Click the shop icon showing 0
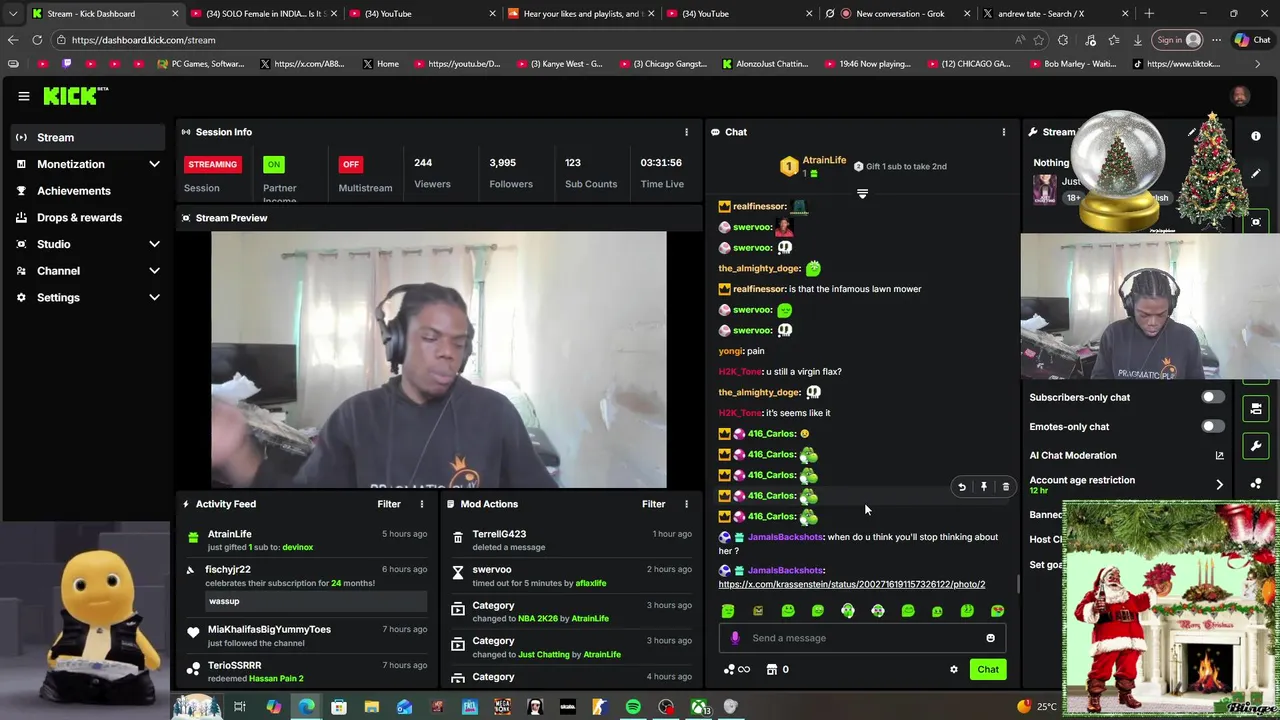The height and width of the screenshot is (720, 1280). [778, 670]
